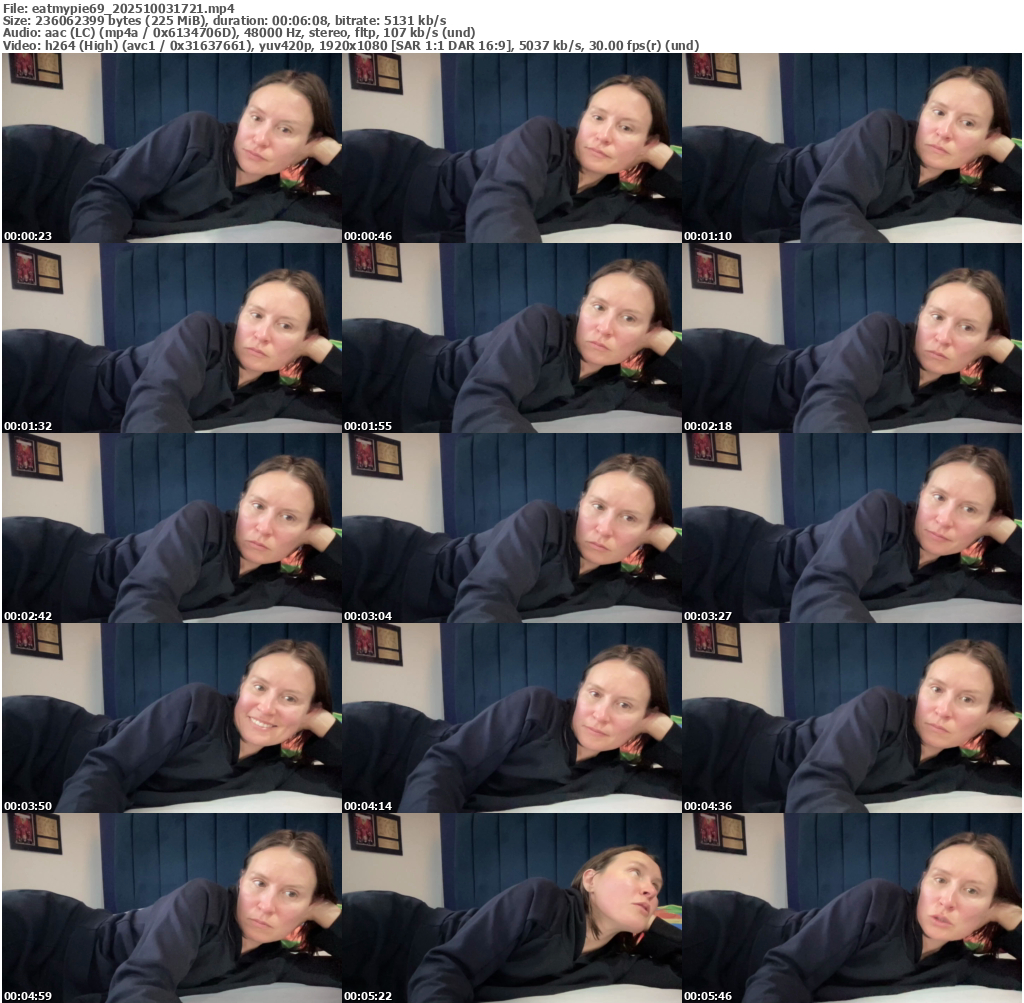1024x1003 pixels.
Task: Click the 00:04:14 thumbnail
Action: coord(511,718)
